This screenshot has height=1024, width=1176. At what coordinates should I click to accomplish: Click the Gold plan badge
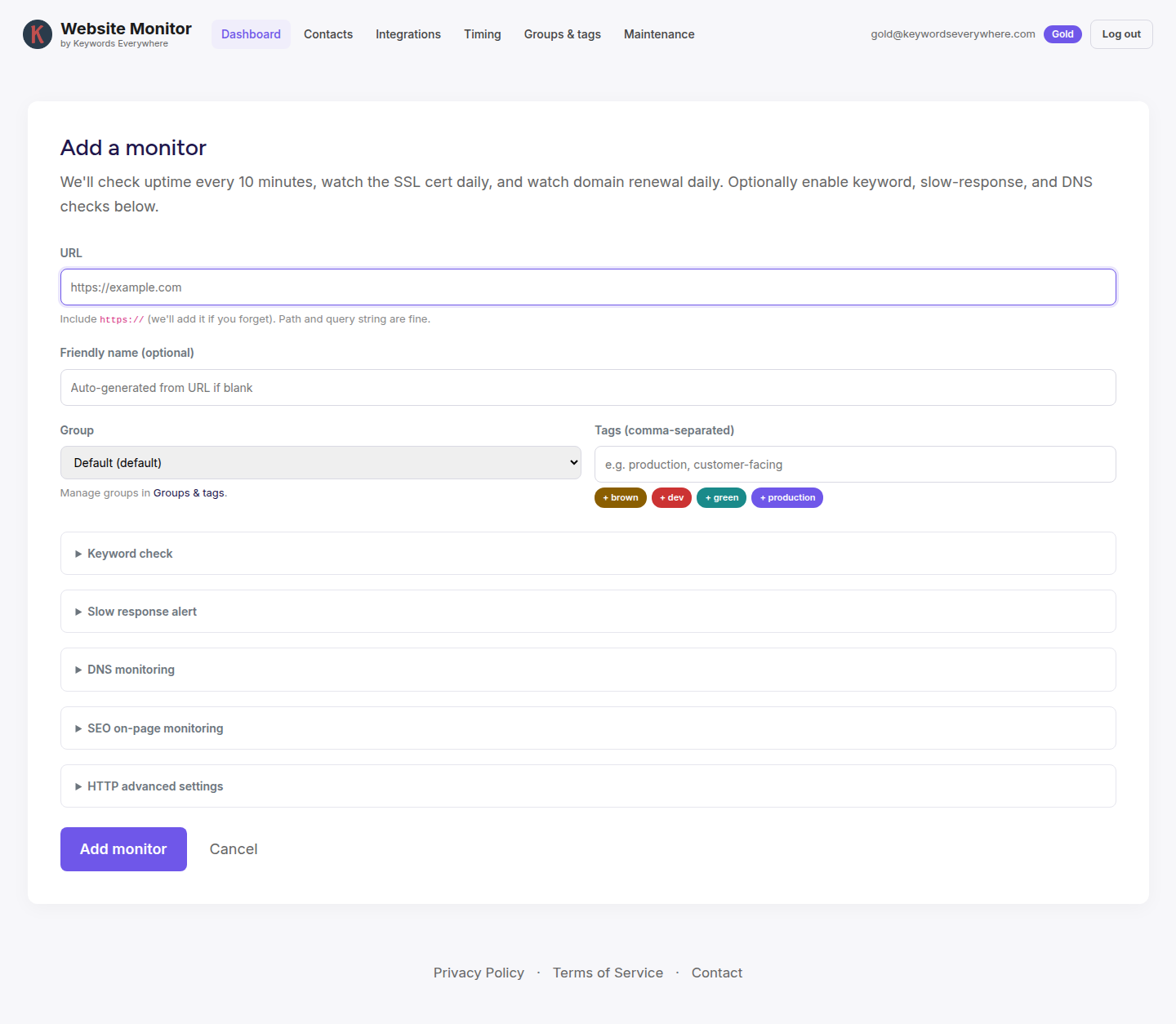coord(1062,34)
